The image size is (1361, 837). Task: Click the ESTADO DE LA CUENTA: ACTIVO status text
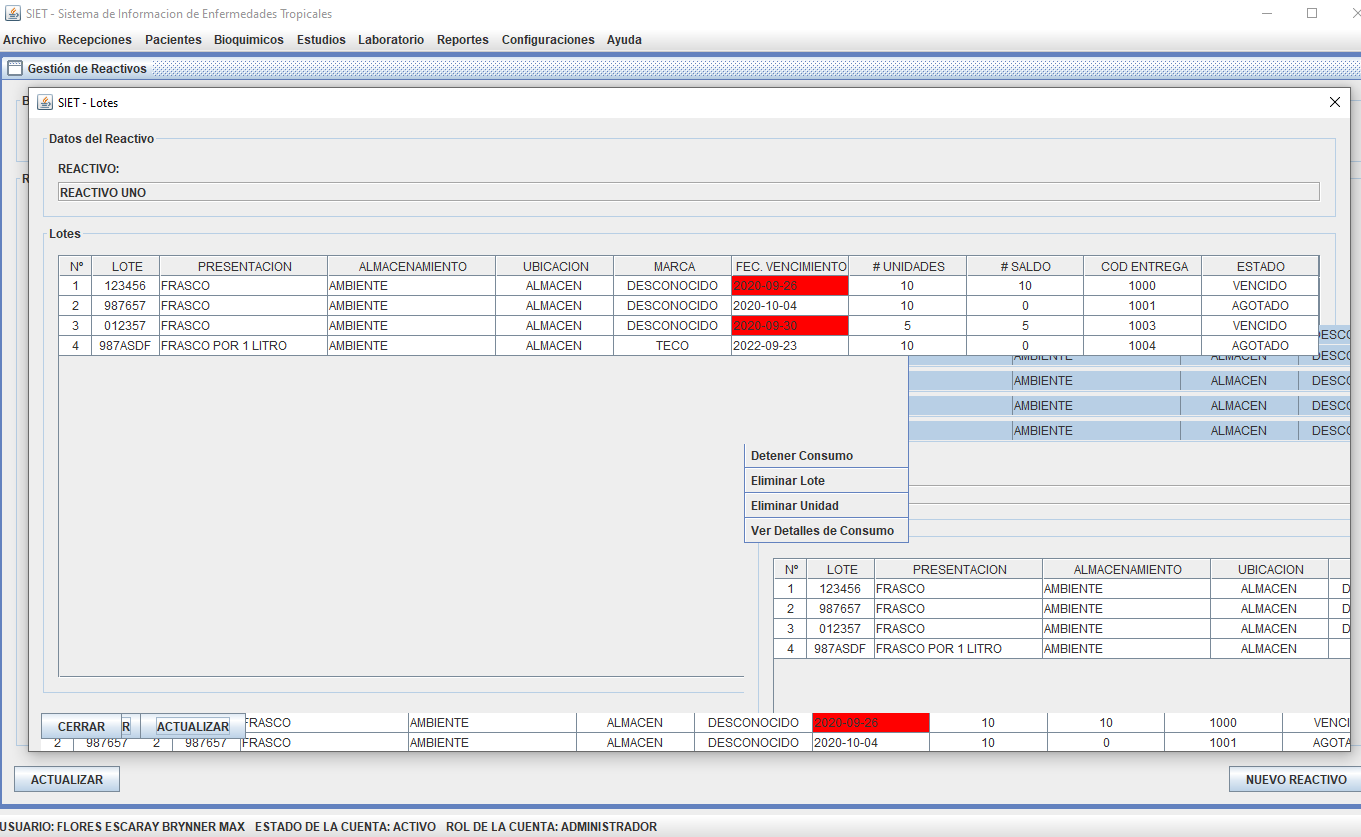pos(345,827)
